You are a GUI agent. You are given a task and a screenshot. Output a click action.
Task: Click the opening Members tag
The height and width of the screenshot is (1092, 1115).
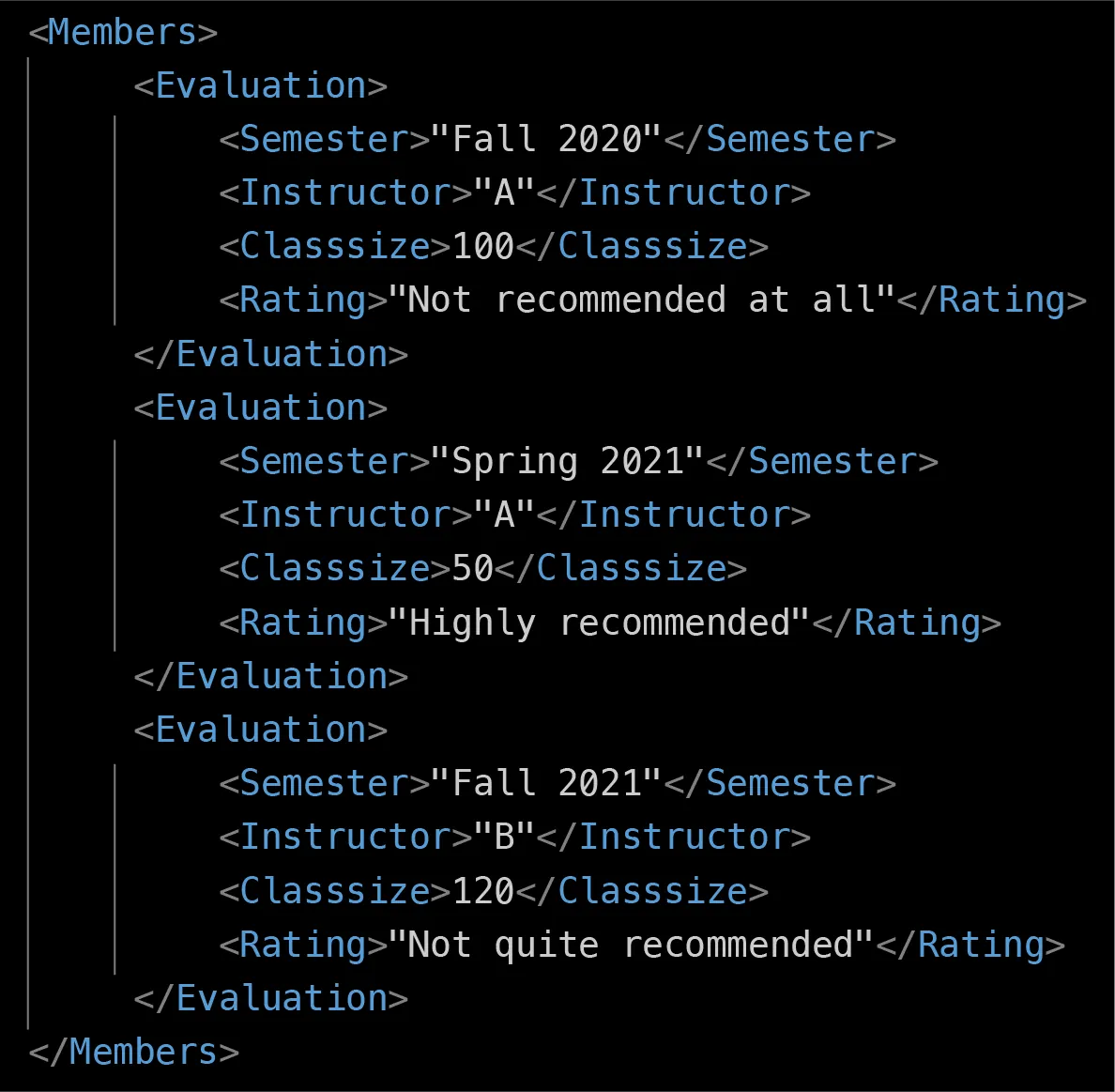(123, 33)
